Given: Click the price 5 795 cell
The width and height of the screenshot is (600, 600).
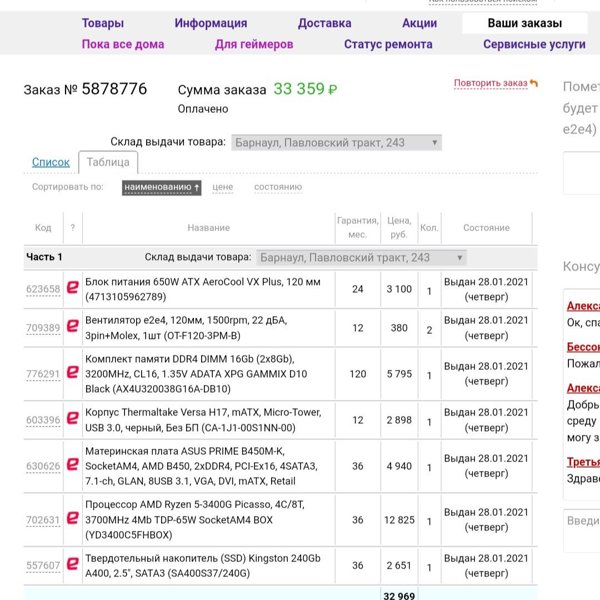Looking at the screenshot, I should coord(399,374).
